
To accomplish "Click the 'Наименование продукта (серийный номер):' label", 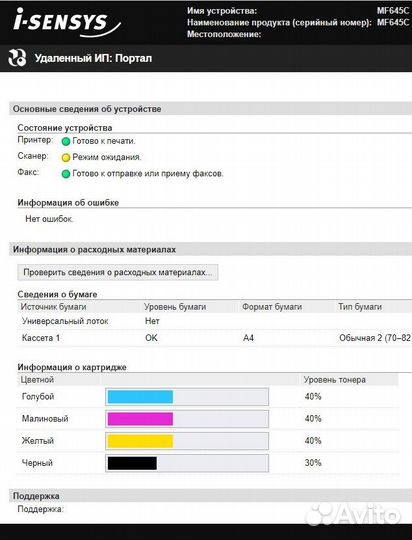I will coord(279,23).
